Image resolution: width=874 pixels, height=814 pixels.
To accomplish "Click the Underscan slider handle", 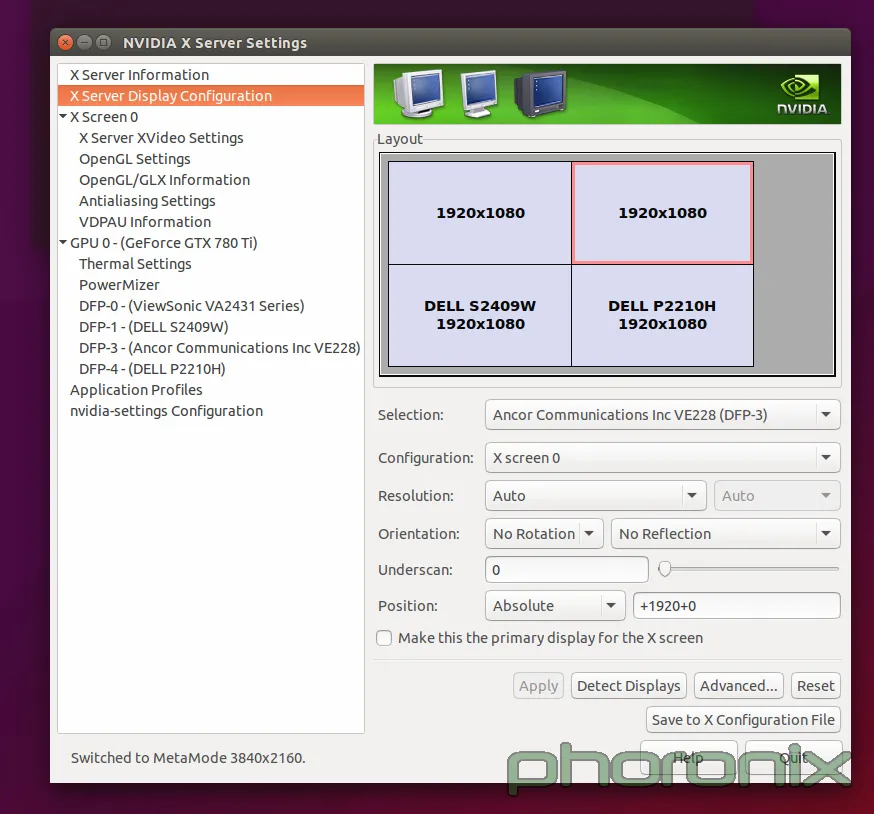I will click(664, 569).
